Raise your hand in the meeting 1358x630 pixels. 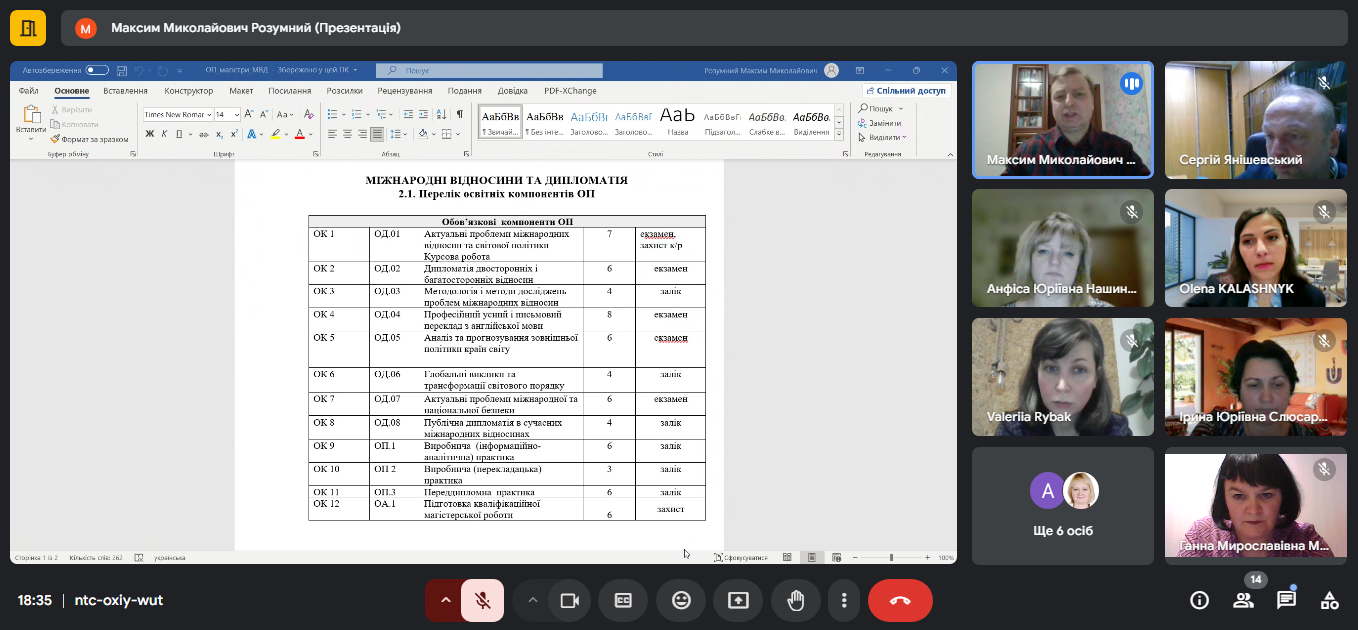pyautogui.click(x=796, y=600)
